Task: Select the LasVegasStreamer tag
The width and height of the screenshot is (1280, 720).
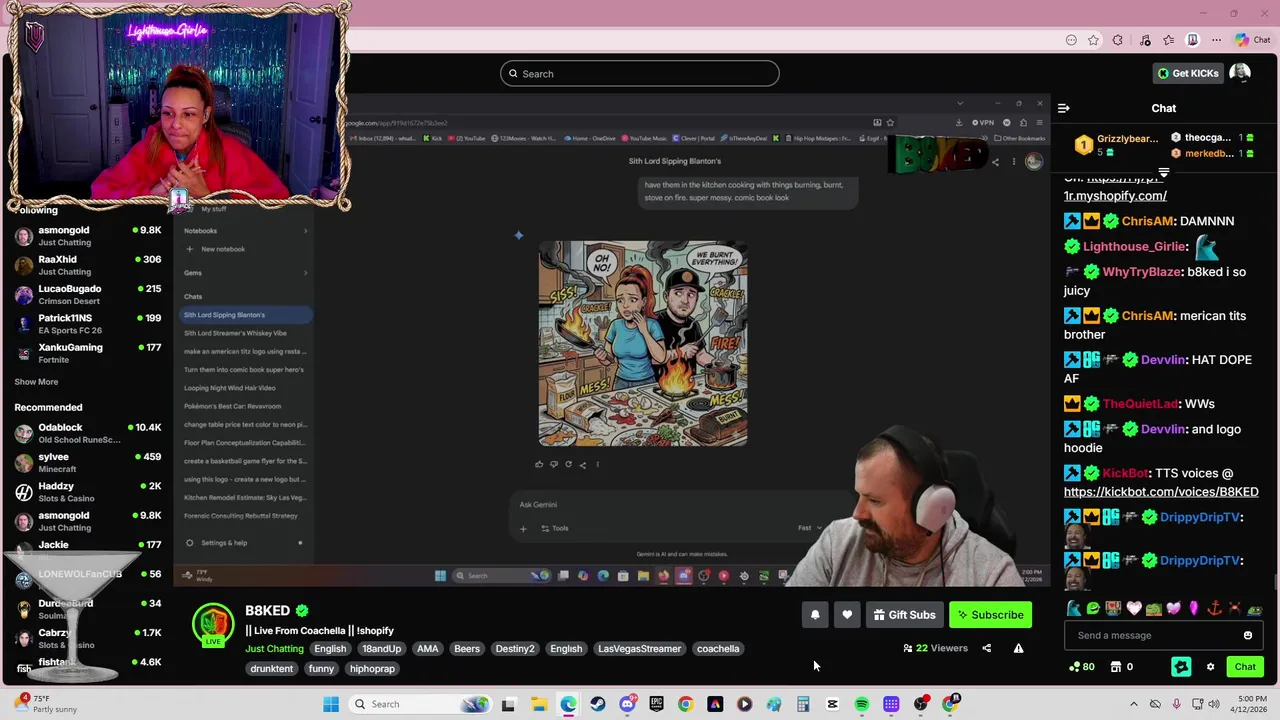Action: coord(639,649)
